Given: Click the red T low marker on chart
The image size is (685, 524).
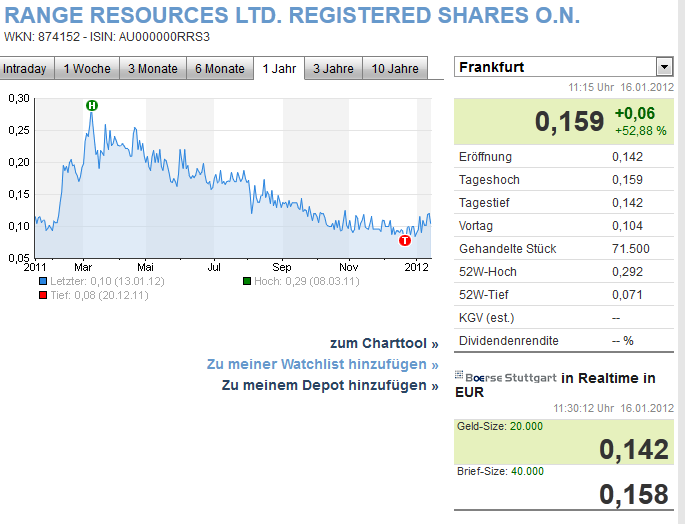Looking at the screenshot, I should 405,240.
